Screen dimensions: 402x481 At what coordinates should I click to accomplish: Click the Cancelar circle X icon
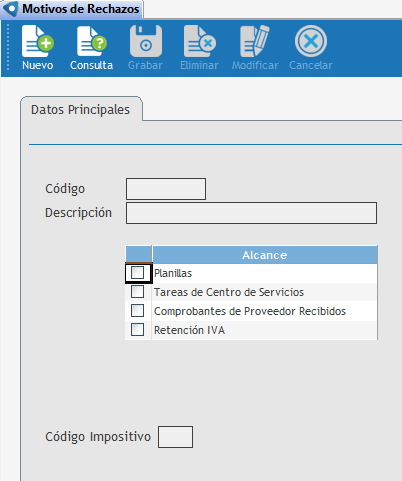pyautogui.click(x=311, y=41)
